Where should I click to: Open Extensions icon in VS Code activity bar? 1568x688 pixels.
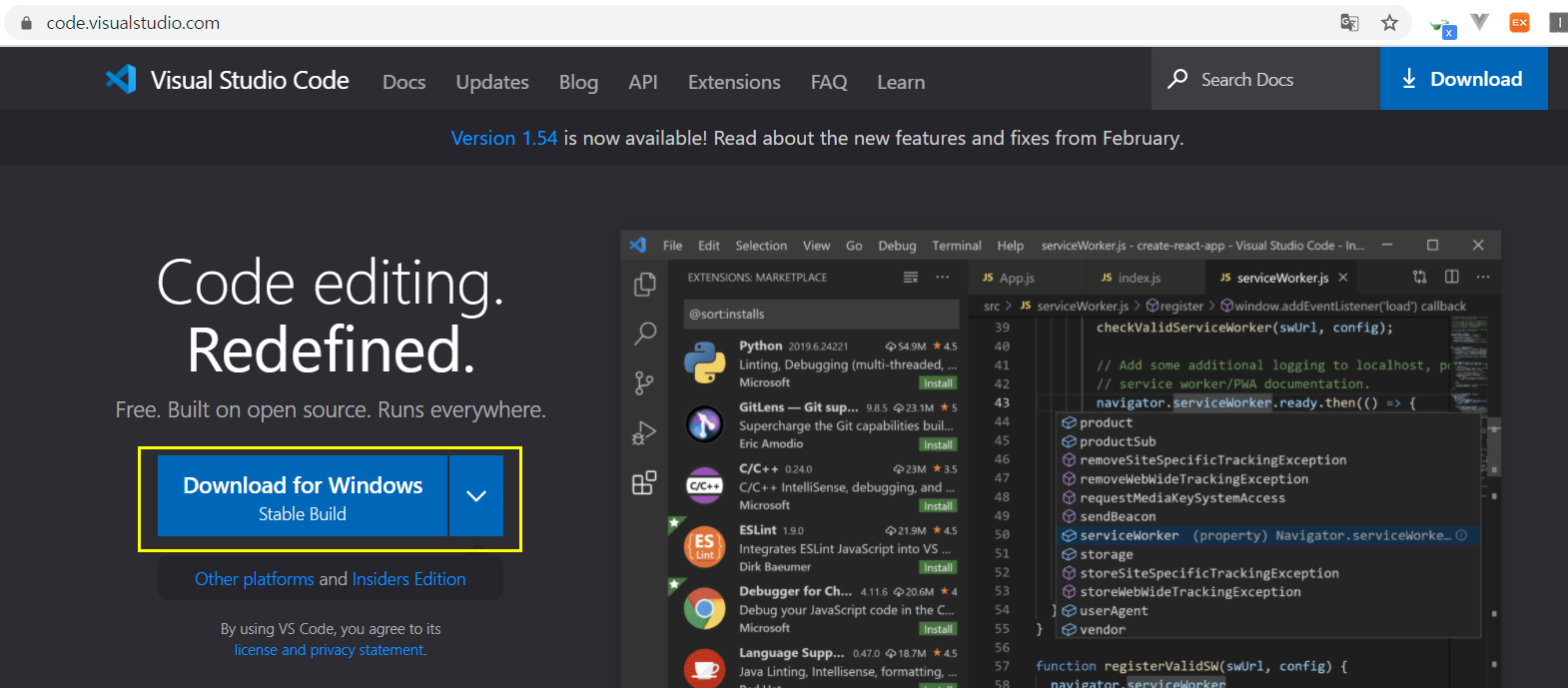645,482
